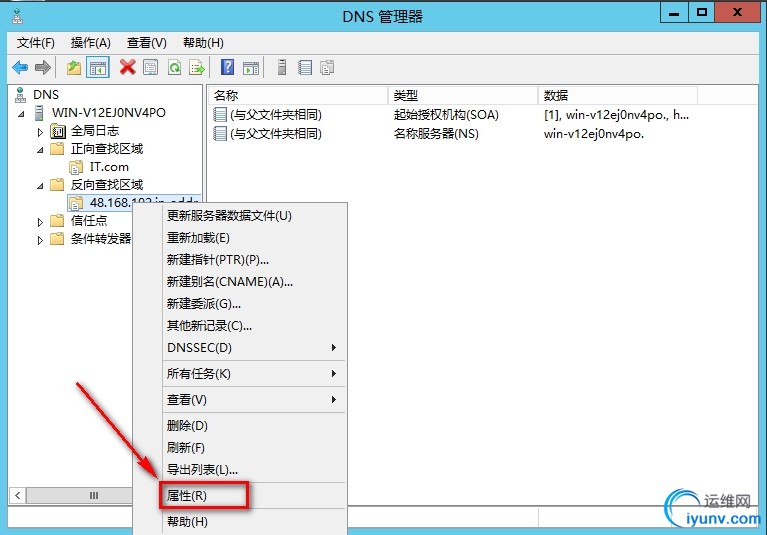Expand the 全局日志 tree node
This screenshot has height=535, width=767.
pyautogui.click(x=40, y=132)
